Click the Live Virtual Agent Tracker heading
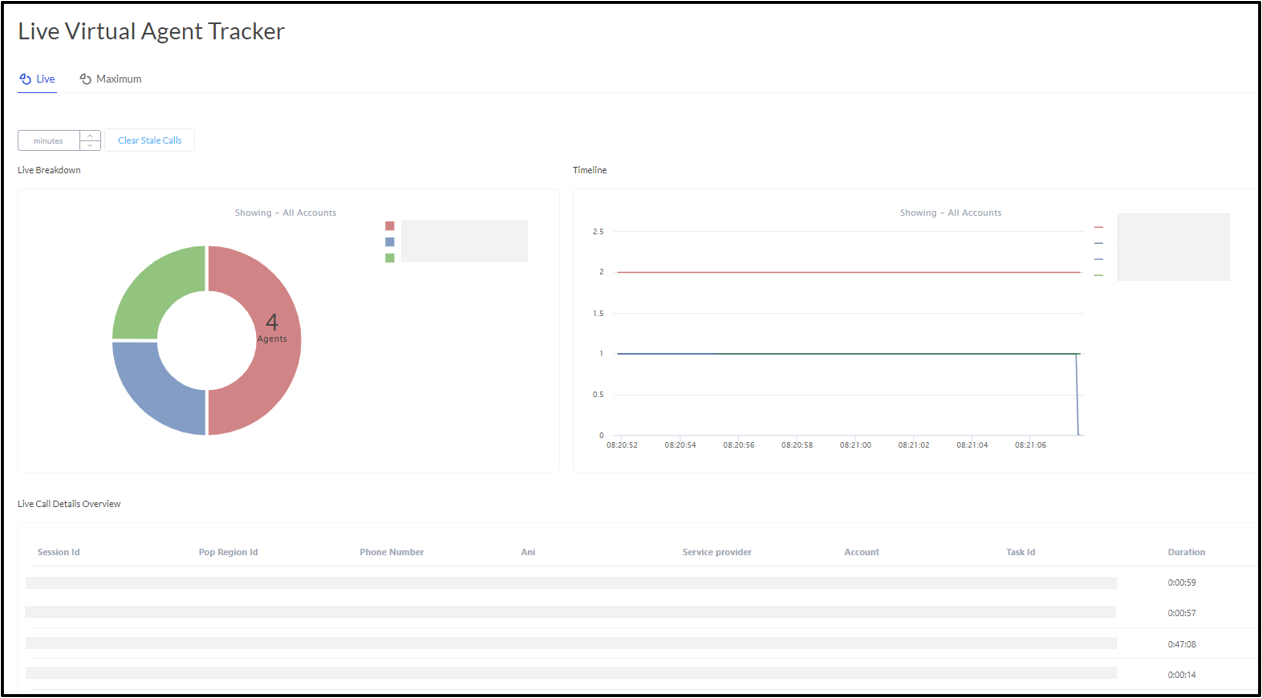The width and height of the screenshot is (1262, 698). [151, 31]
